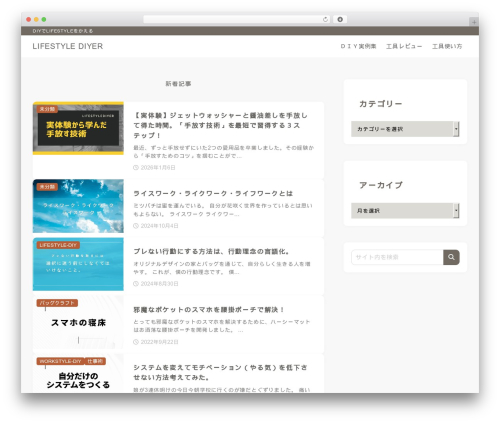Click the browser address bar
Viewport: 500px width, 423px height.
pos(236,19)
